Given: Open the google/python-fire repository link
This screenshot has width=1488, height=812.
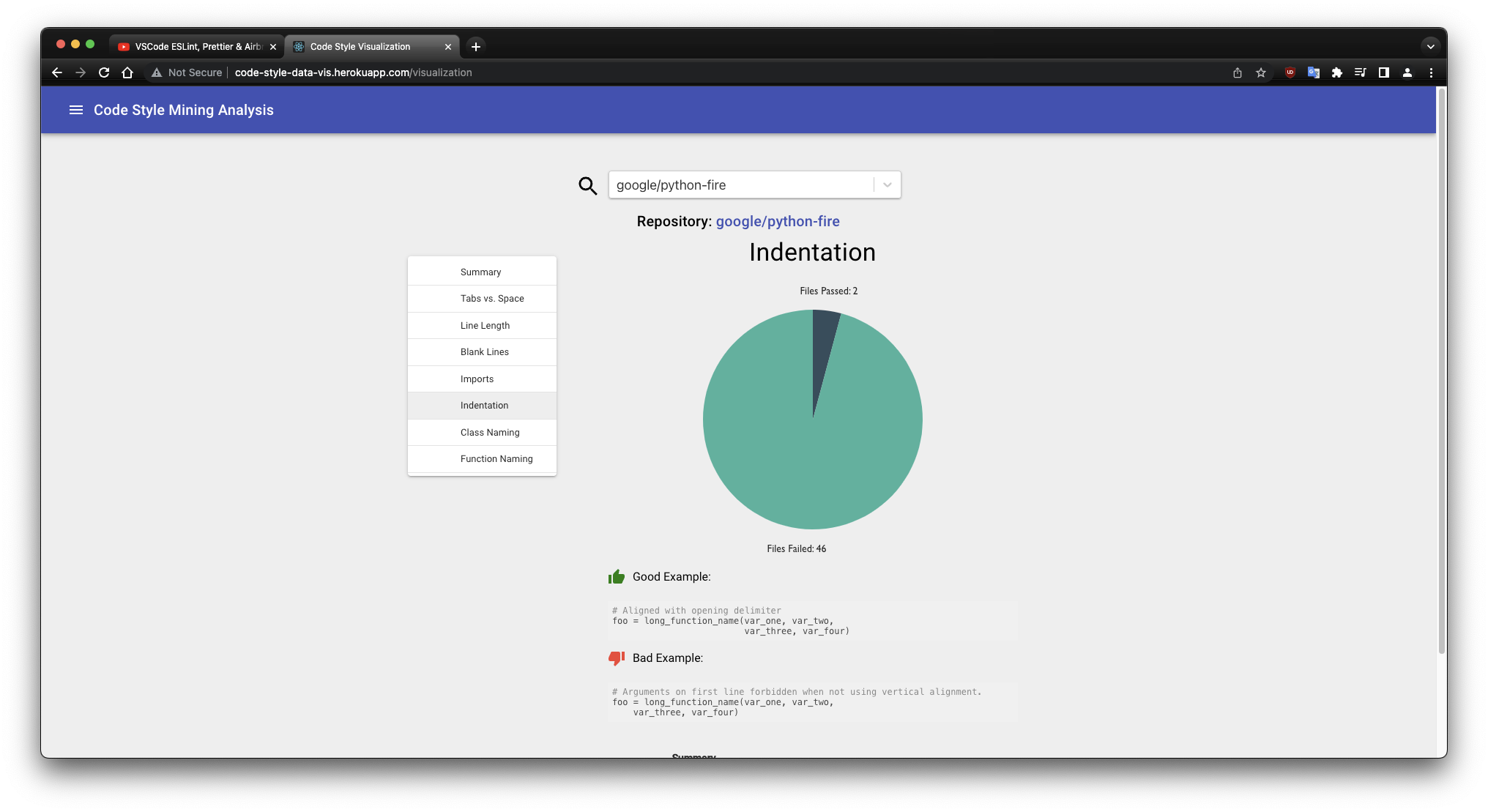Looking at the screenshot, I should (778, 221).
